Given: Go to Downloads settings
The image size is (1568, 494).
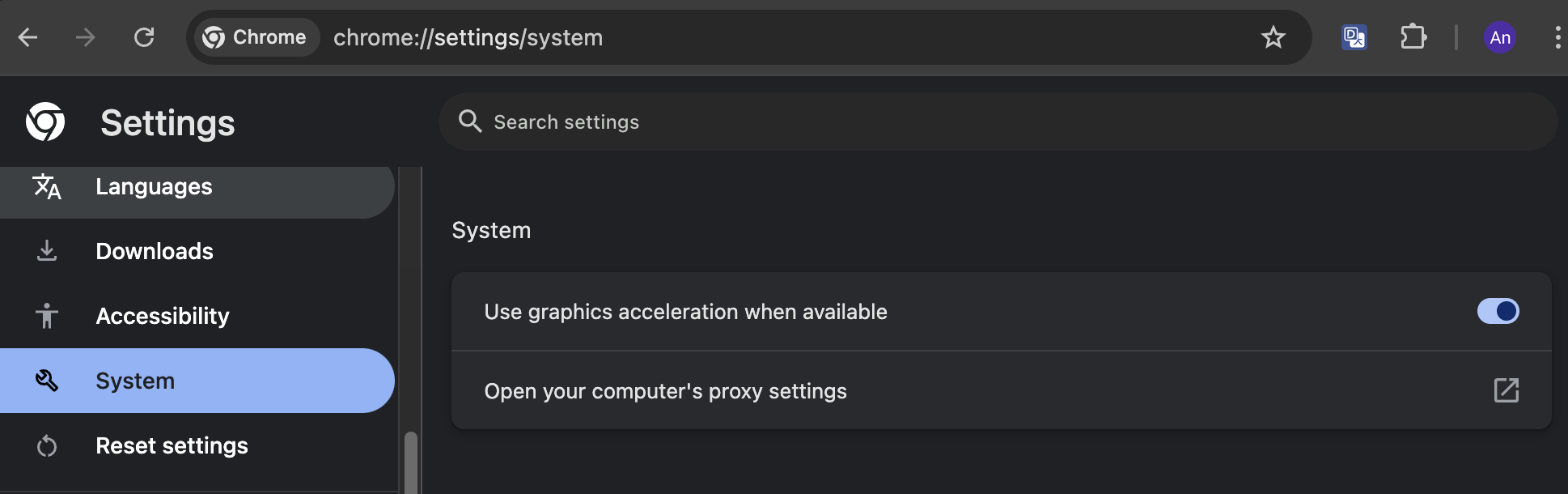Looking at the screenshot, I should tap(154, 252).
